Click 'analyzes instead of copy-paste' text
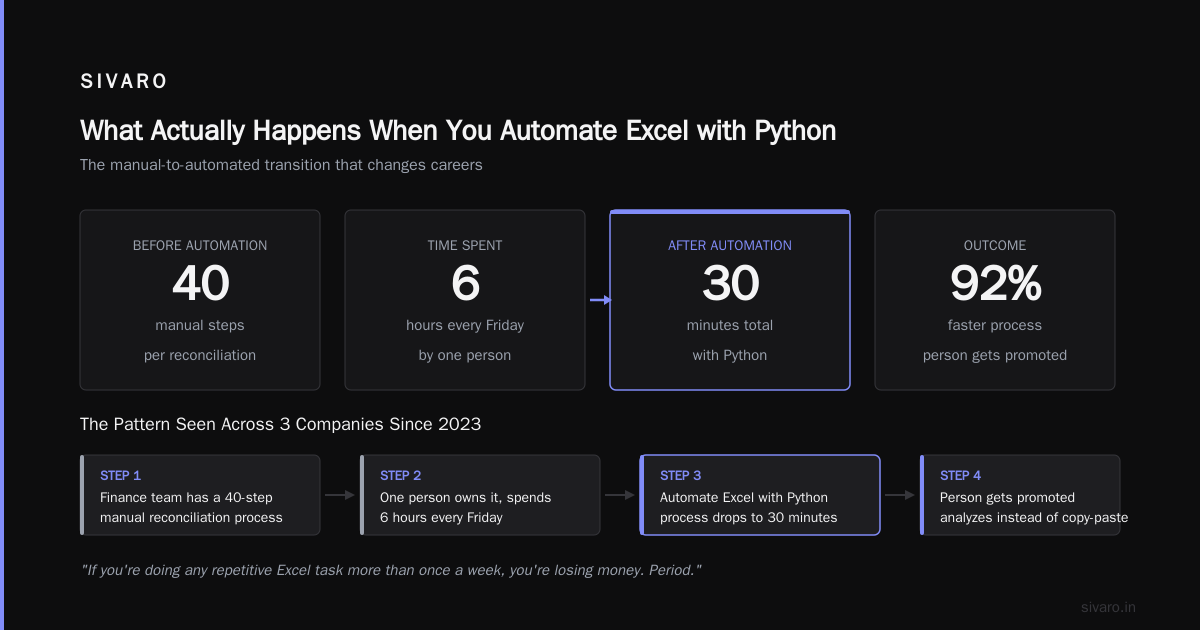 pyautogui.click(x=1034, y=517)
